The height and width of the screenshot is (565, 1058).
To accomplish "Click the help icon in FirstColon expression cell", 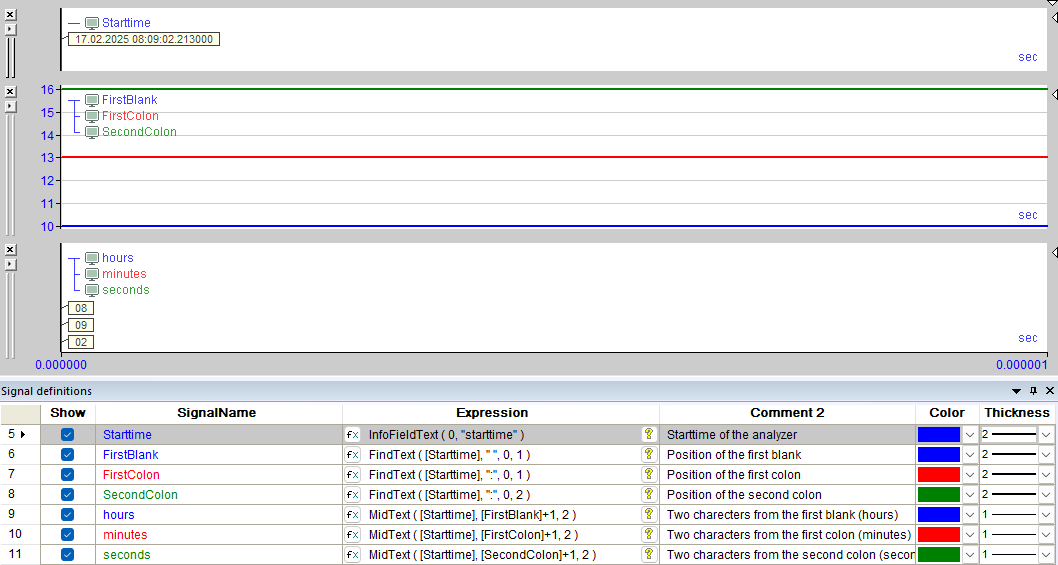I will (x=649, y=475).
